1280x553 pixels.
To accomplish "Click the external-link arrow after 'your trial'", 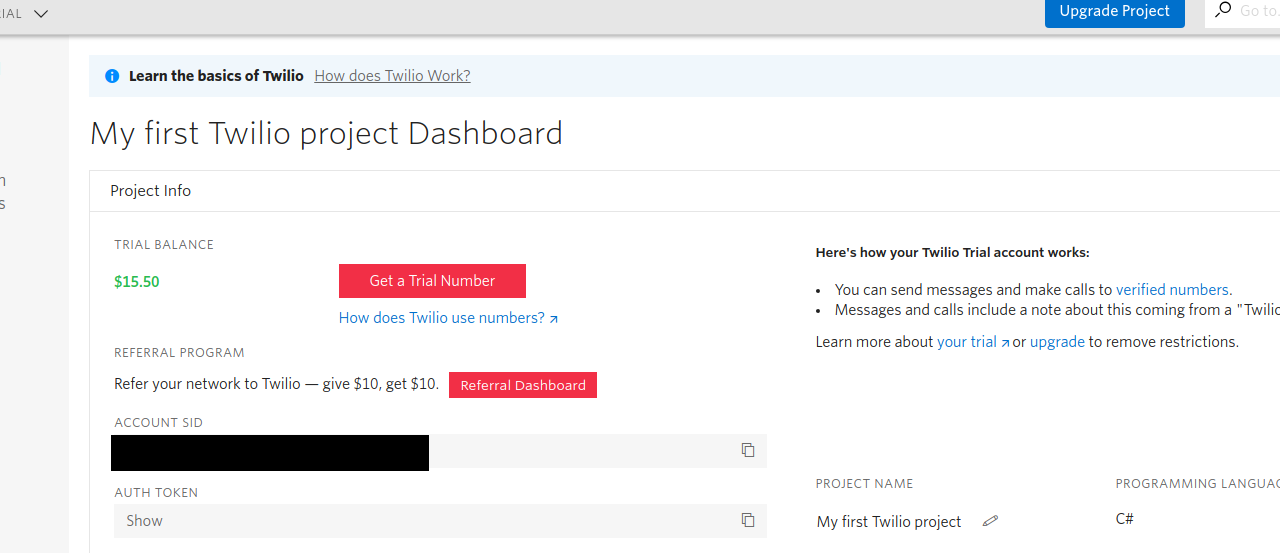I will pos(1005,343).
